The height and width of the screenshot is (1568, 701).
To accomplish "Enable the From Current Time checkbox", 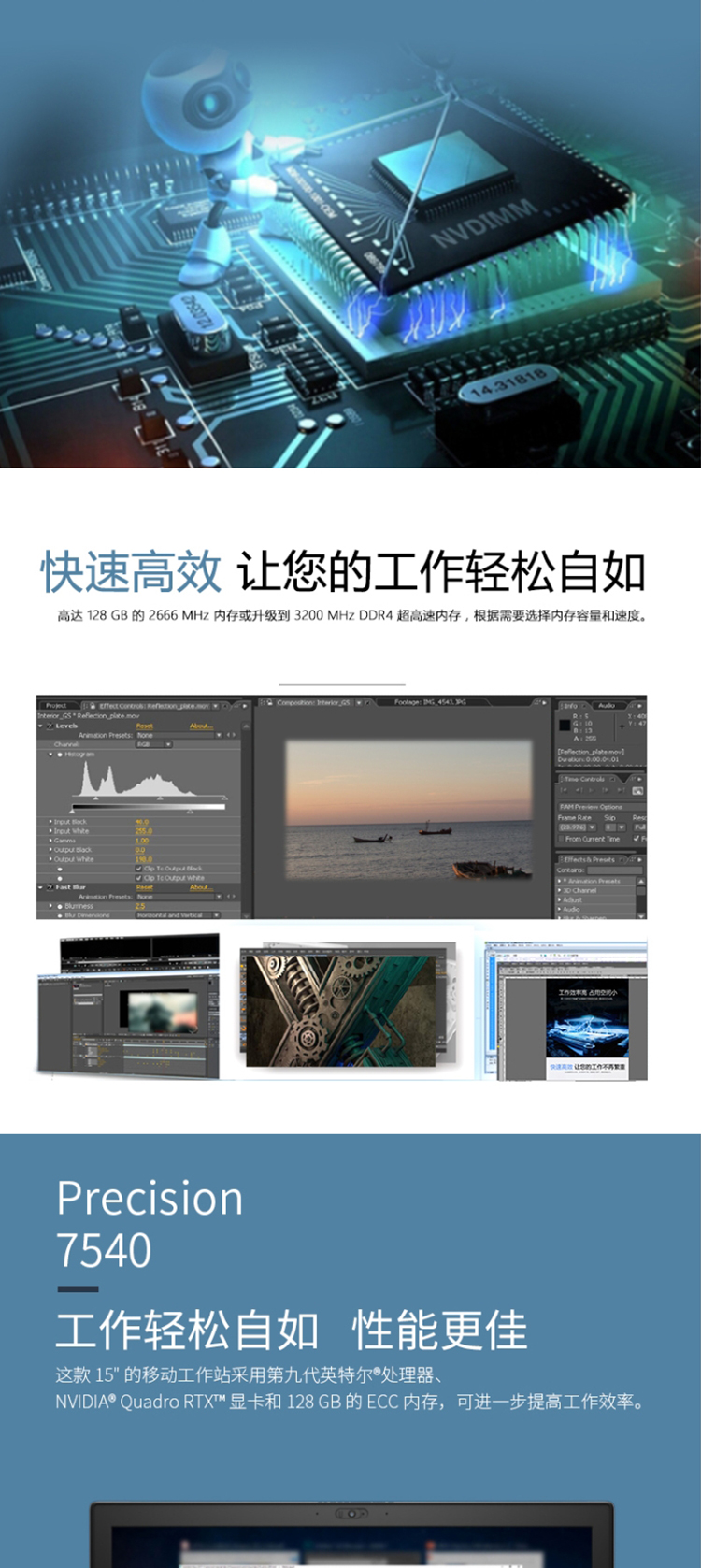I will [x=560, y=839].
